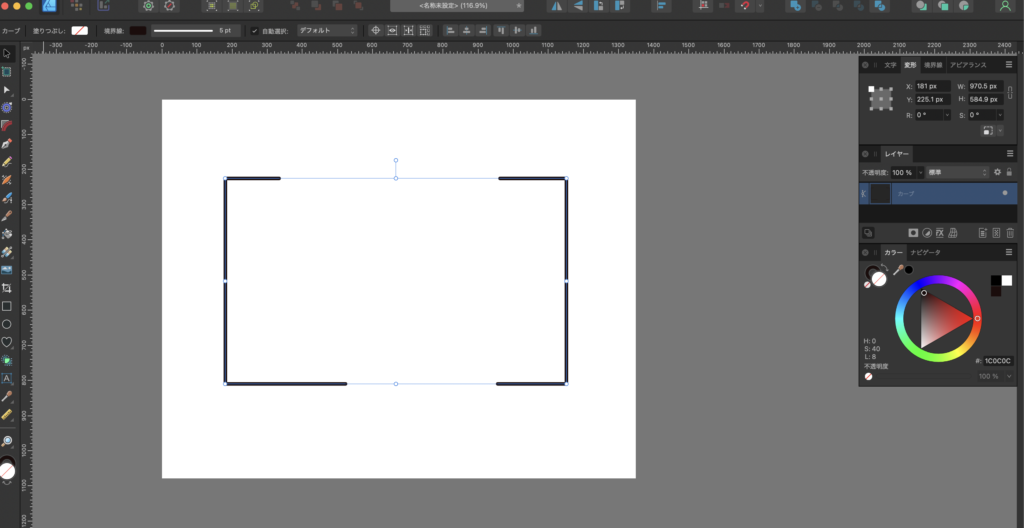Toggle visibility dot of カーブ layer
1024x528 pixels.
[x=1004, y=193]
